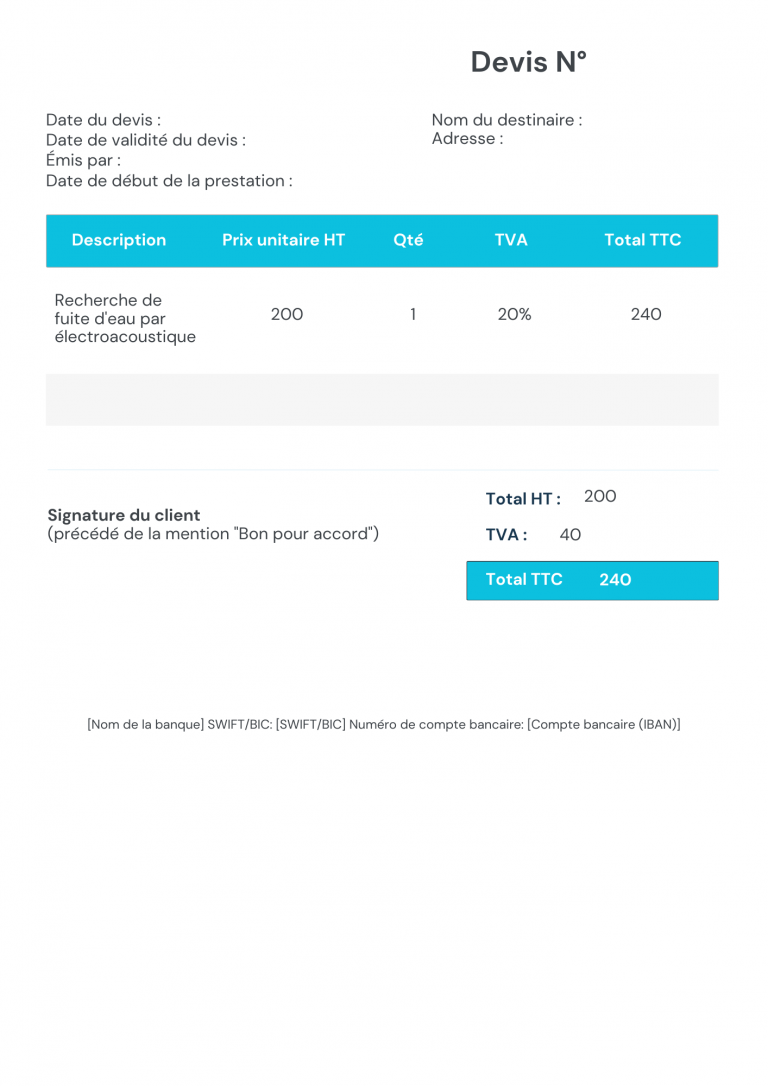Click the Date de validité du devis line
Viewport: 768px width, 1086px height.
click(145, 140)
